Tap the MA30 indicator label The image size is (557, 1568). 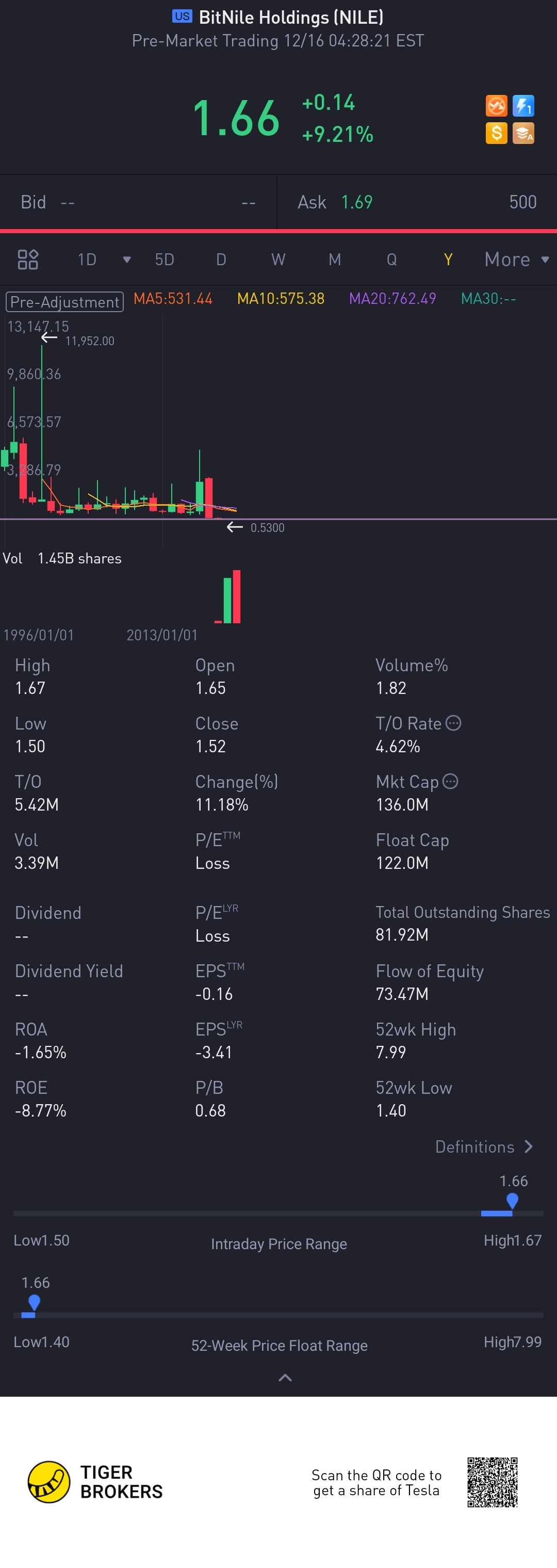488,299
